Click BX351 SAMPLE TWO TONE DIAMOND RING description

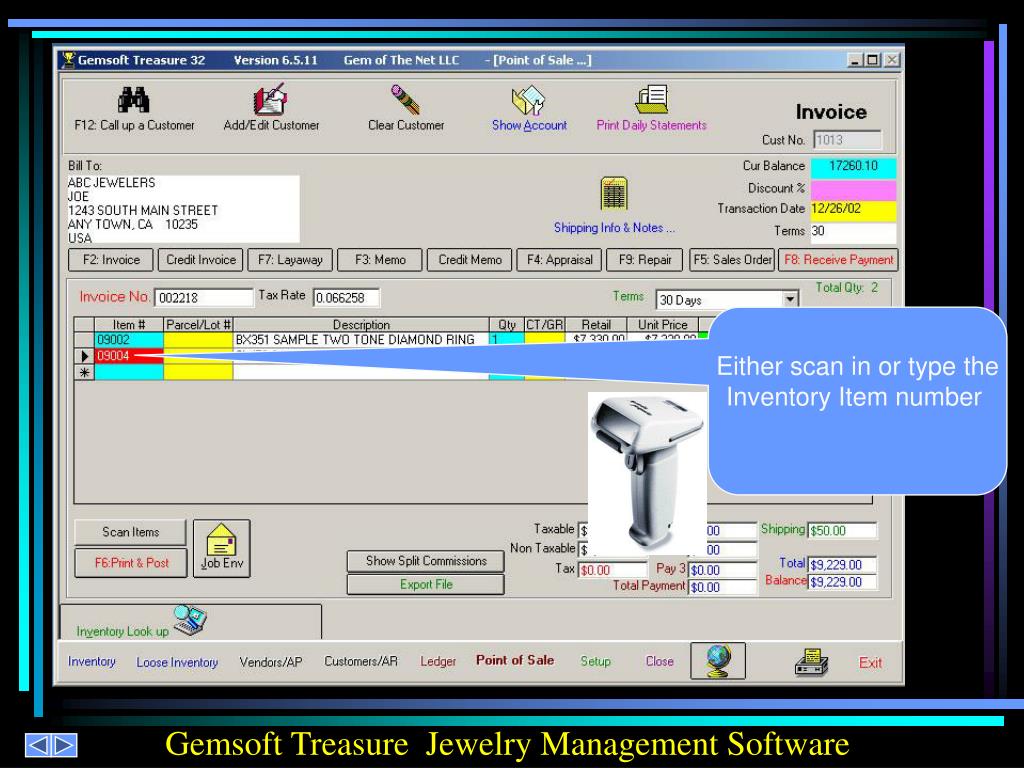tap(360, 340)
